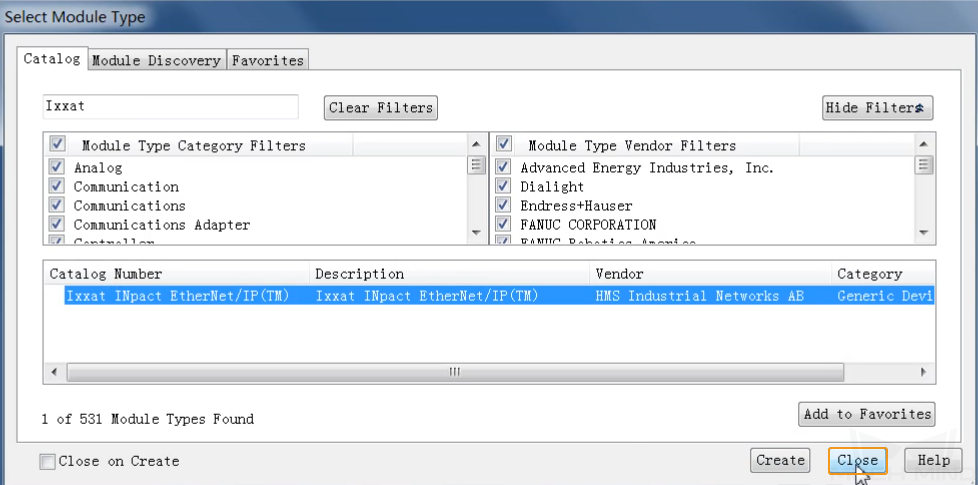The width and height of the screenshot is (978, 485).
Task: Click the results horizontal scrollbar right arrow
Action: coord(923,372)
